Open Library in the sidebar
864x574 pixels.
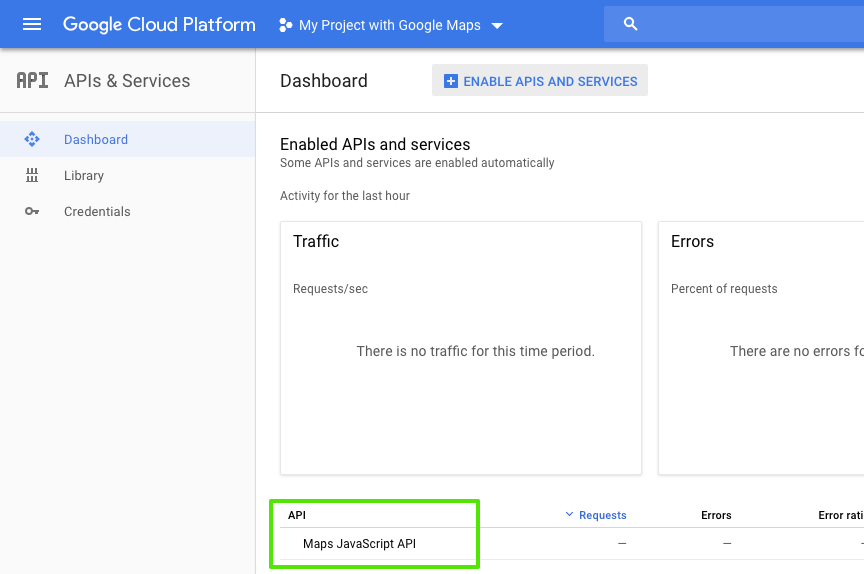click(127, 175)
